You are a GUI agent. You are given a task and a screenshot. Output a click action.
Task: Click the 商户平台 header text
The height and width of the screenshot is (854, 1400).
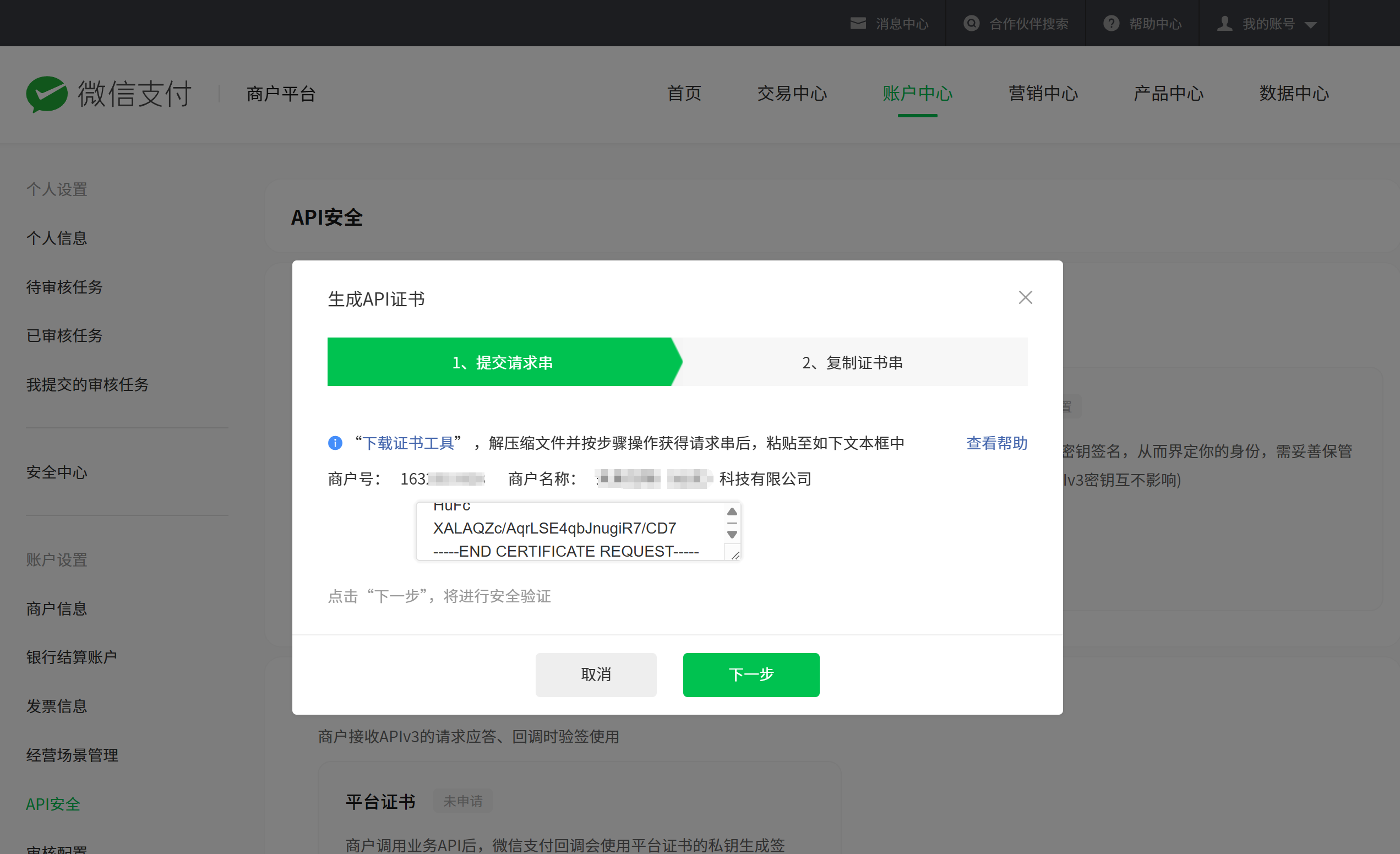[x=281, y=94]
